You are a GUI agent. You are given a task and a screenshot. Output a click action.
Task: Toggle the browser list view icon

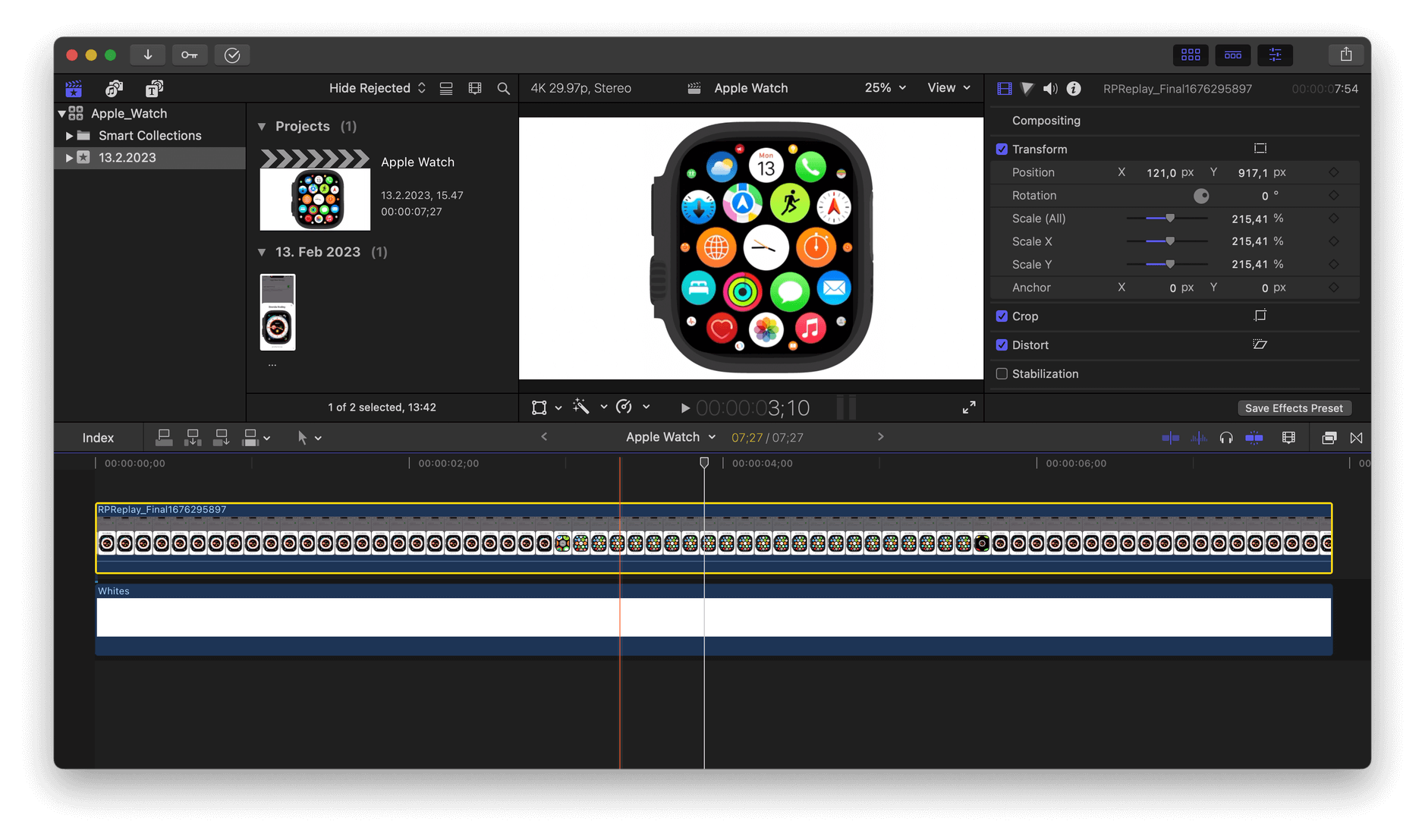[446, 89]
